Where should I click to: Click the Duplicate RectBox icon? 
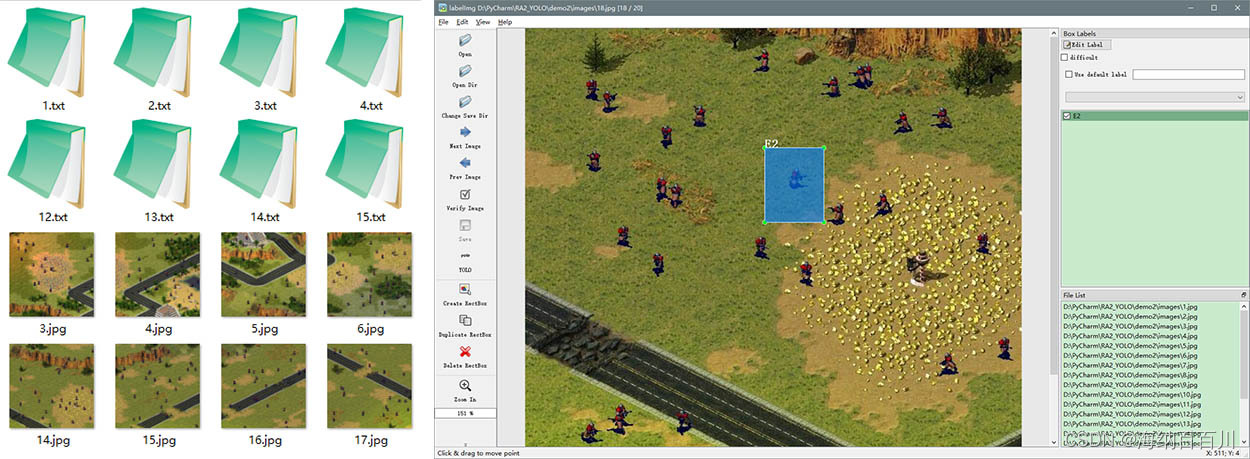pos(465,320)
